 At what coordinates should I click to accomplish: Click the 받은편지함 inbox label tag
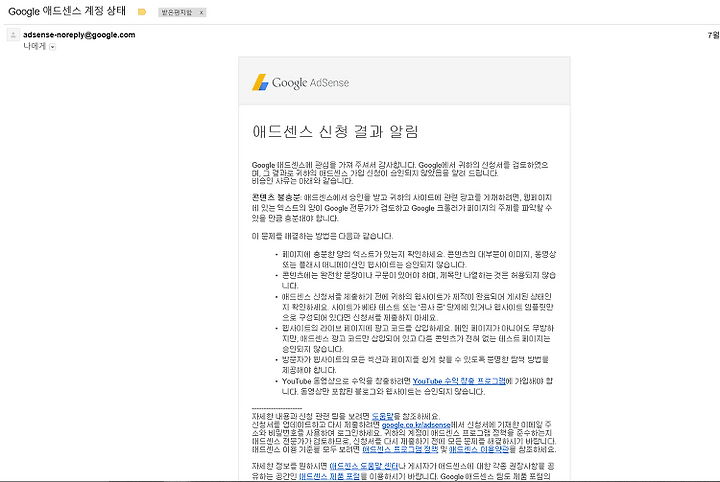pyautogui.click(x=177, y=12)
